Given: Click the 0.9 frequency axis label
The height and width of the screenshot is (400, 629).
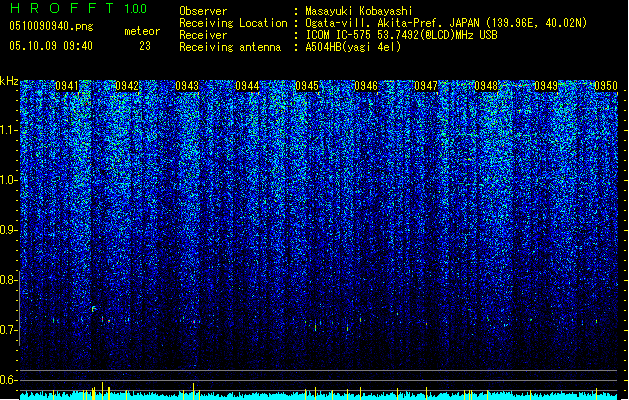Looking at the screenshot, I should pos(8,230).
